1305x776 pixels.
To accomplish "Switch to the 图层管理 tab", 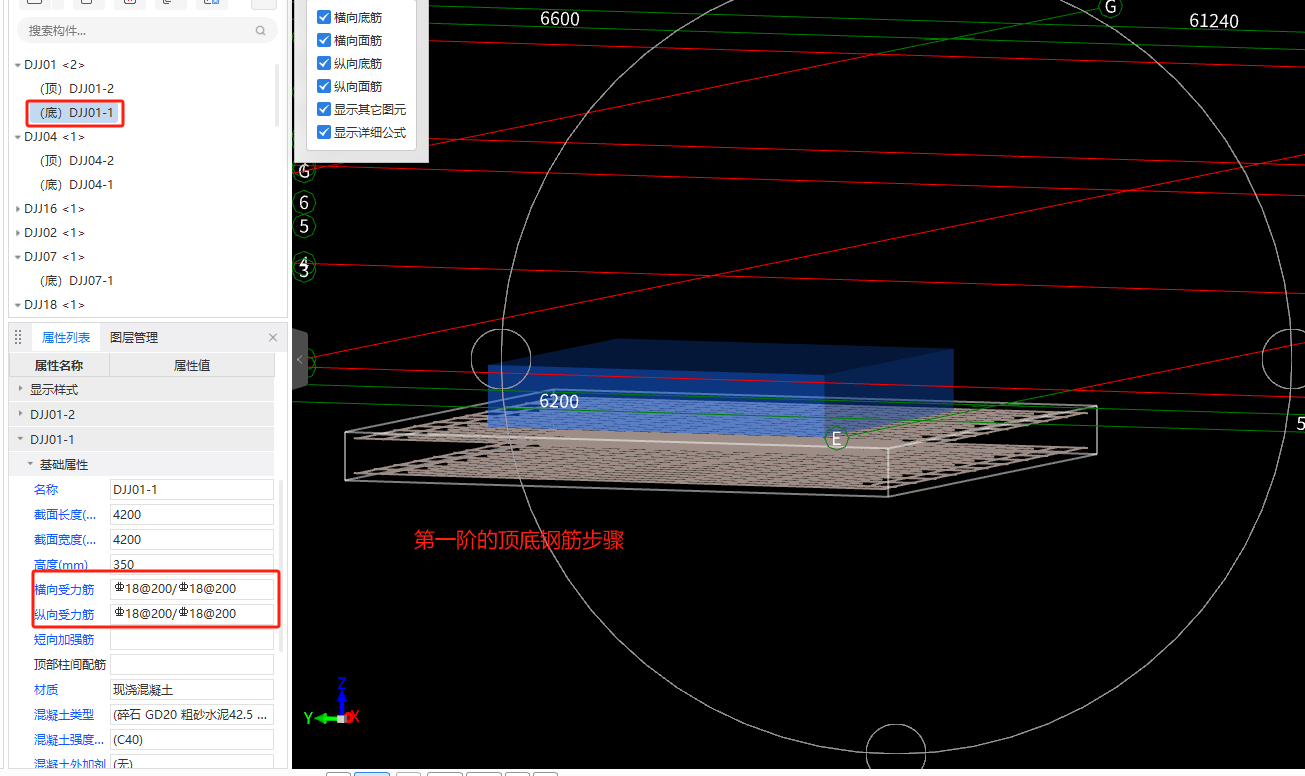I will pos(134,338).
